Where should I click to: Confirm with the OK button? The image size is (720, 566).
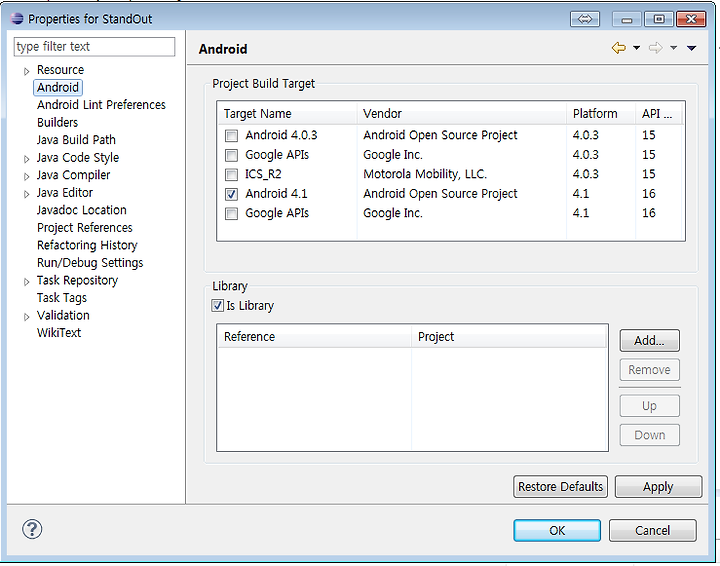click(557, 531)
